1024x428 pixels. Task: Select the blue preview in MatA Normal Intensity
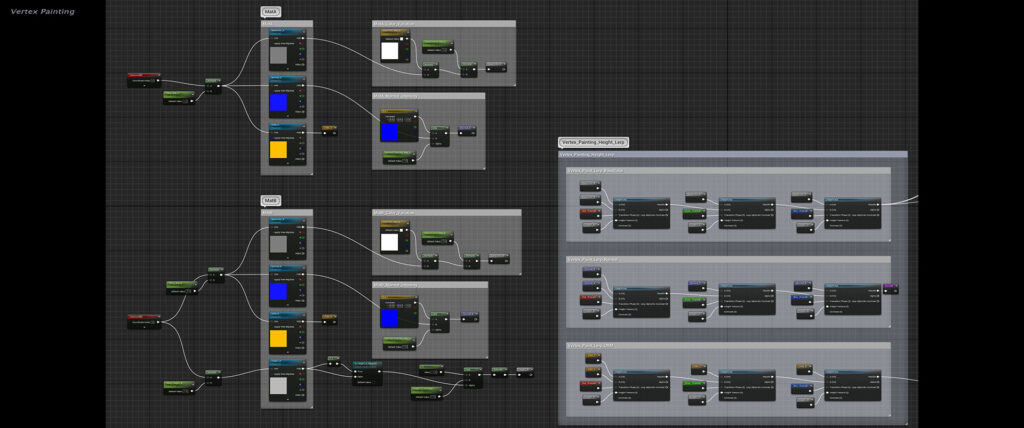click(x=389, y=131)
